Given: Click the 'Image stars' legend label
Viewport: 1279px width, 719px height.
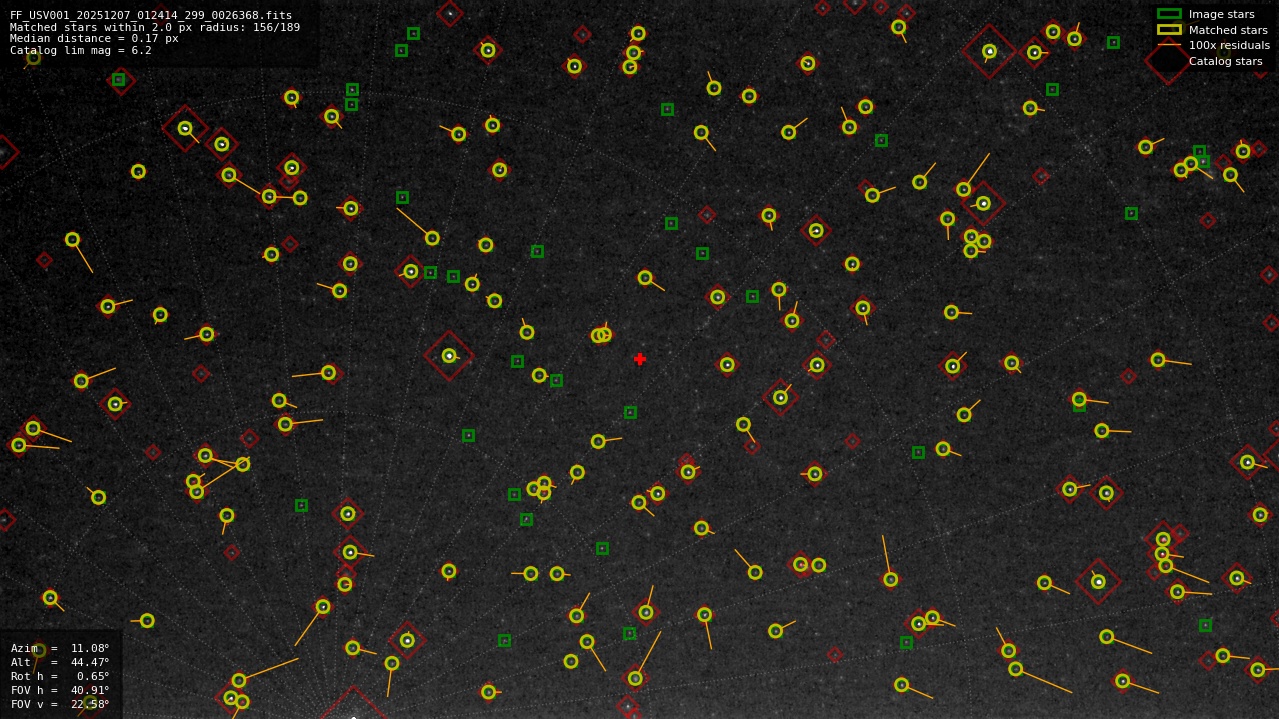Looking at the screenshot, I should click(x=1221, y=14).
